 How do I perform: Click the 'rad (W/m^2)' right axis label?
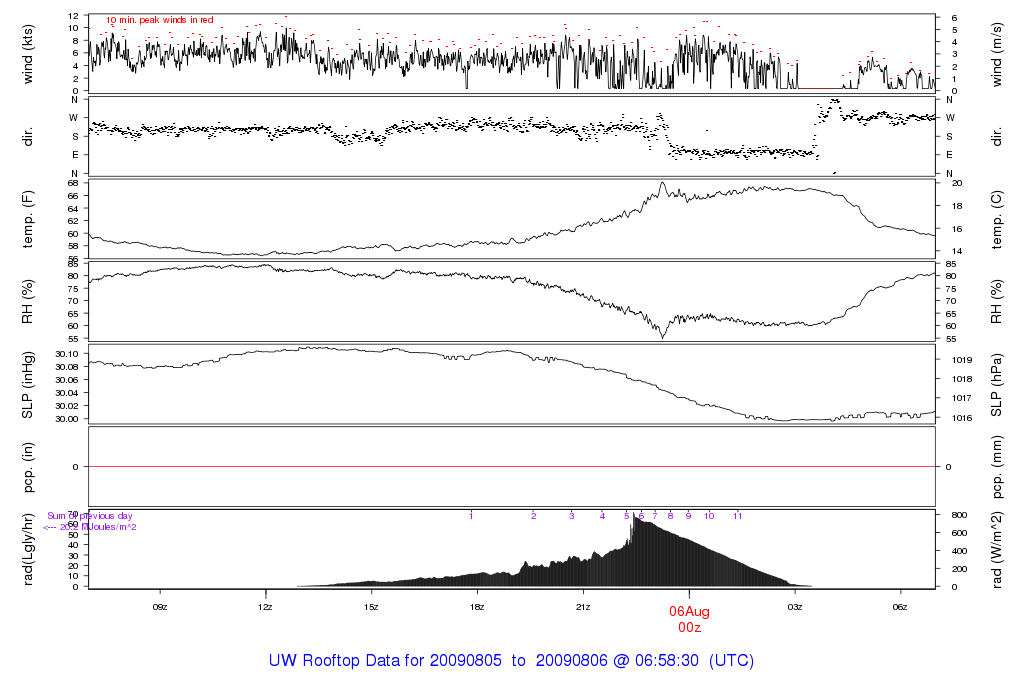(x=996, y=550)
